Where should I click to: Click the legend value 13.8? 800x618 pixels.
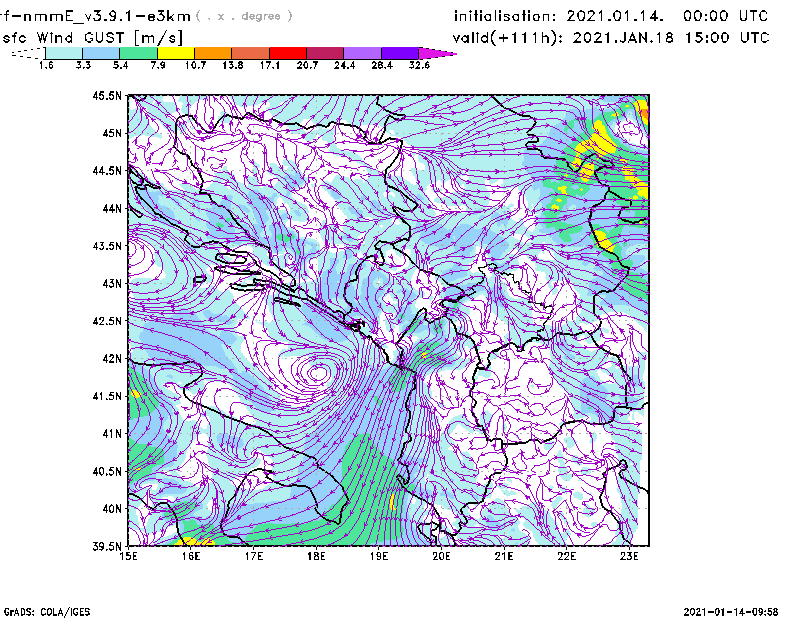coord(232,65)
